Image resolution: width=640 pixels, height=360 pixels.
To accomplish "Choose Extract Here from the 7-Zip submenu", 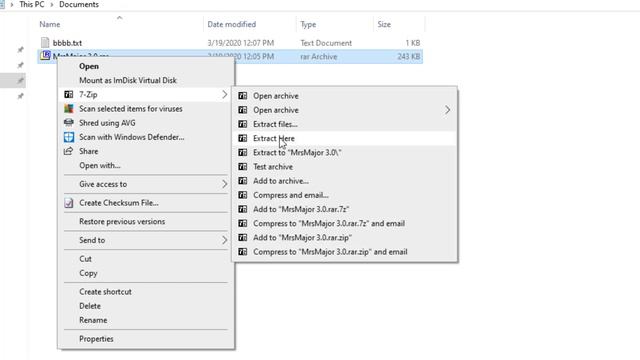I will 273,138.
